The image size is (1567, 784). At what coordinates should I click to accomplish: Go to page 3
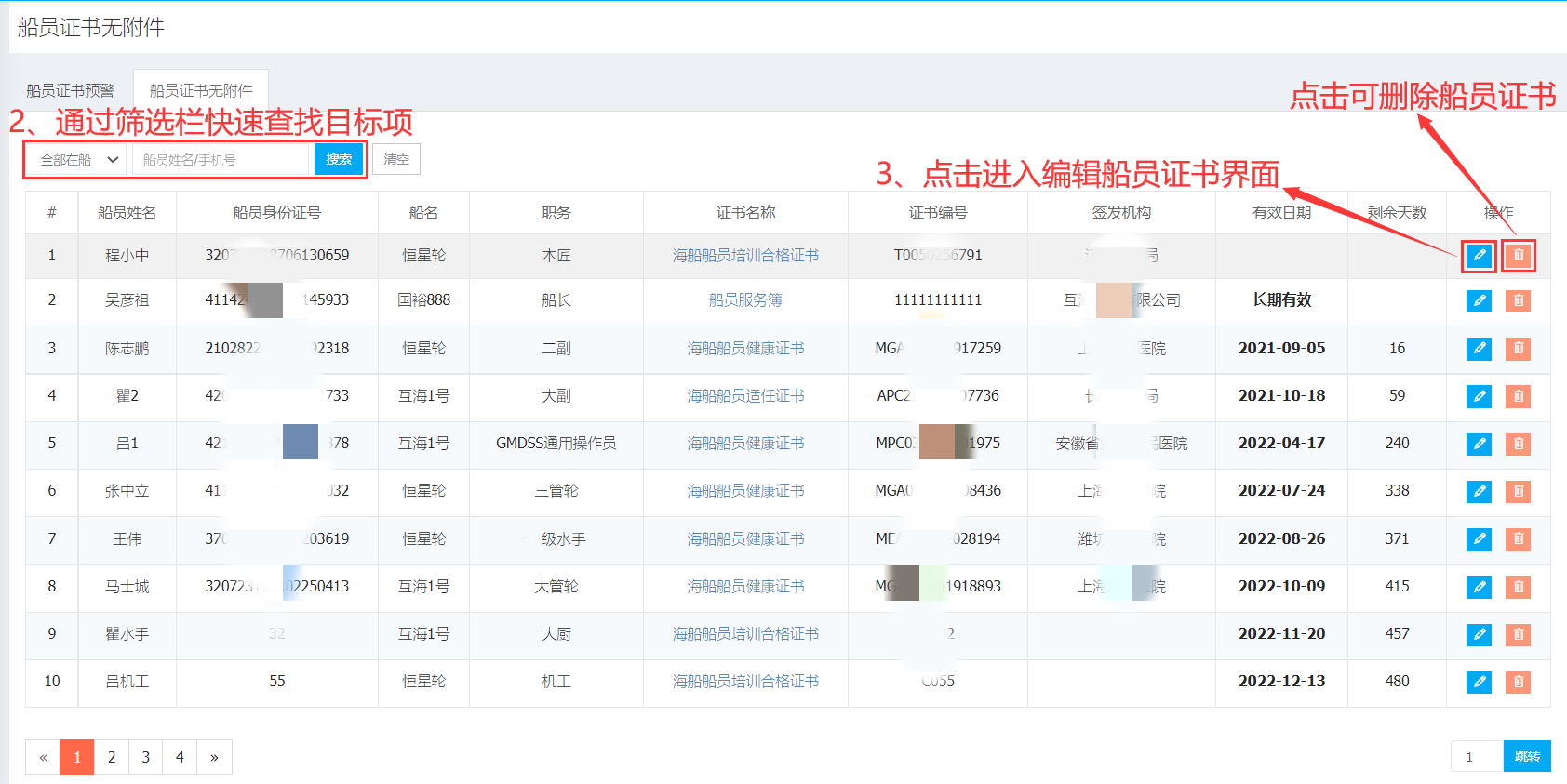tap(146, 757)
